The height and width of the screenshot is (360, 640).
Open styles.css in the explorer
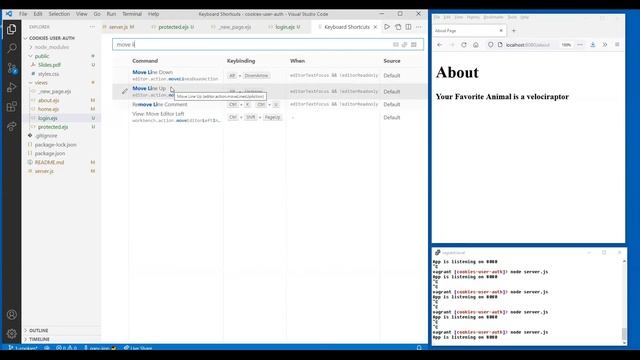(x=49, y=74)
